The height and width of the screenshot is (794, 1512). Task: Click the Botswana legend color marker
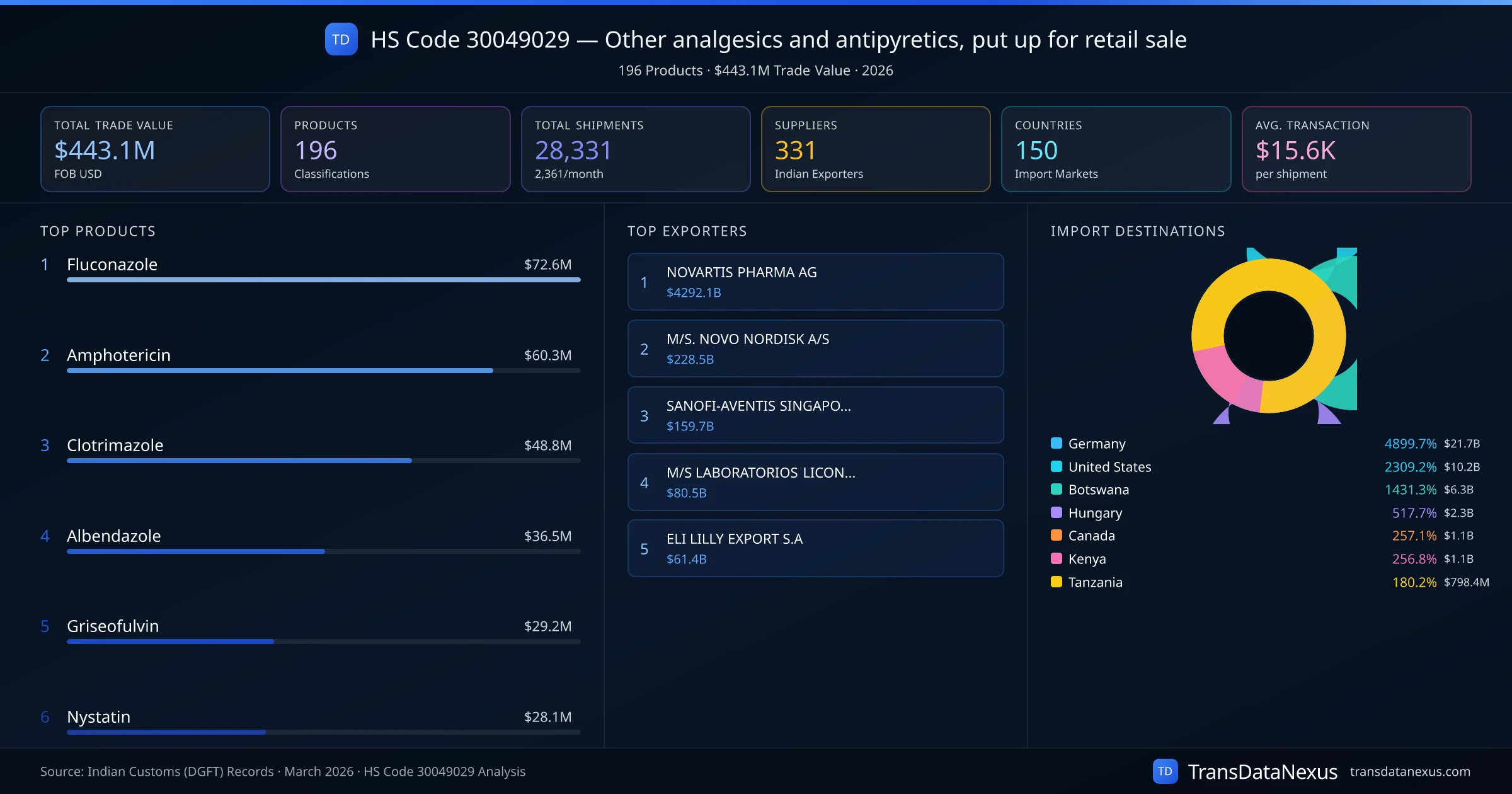pos(1056,490)
